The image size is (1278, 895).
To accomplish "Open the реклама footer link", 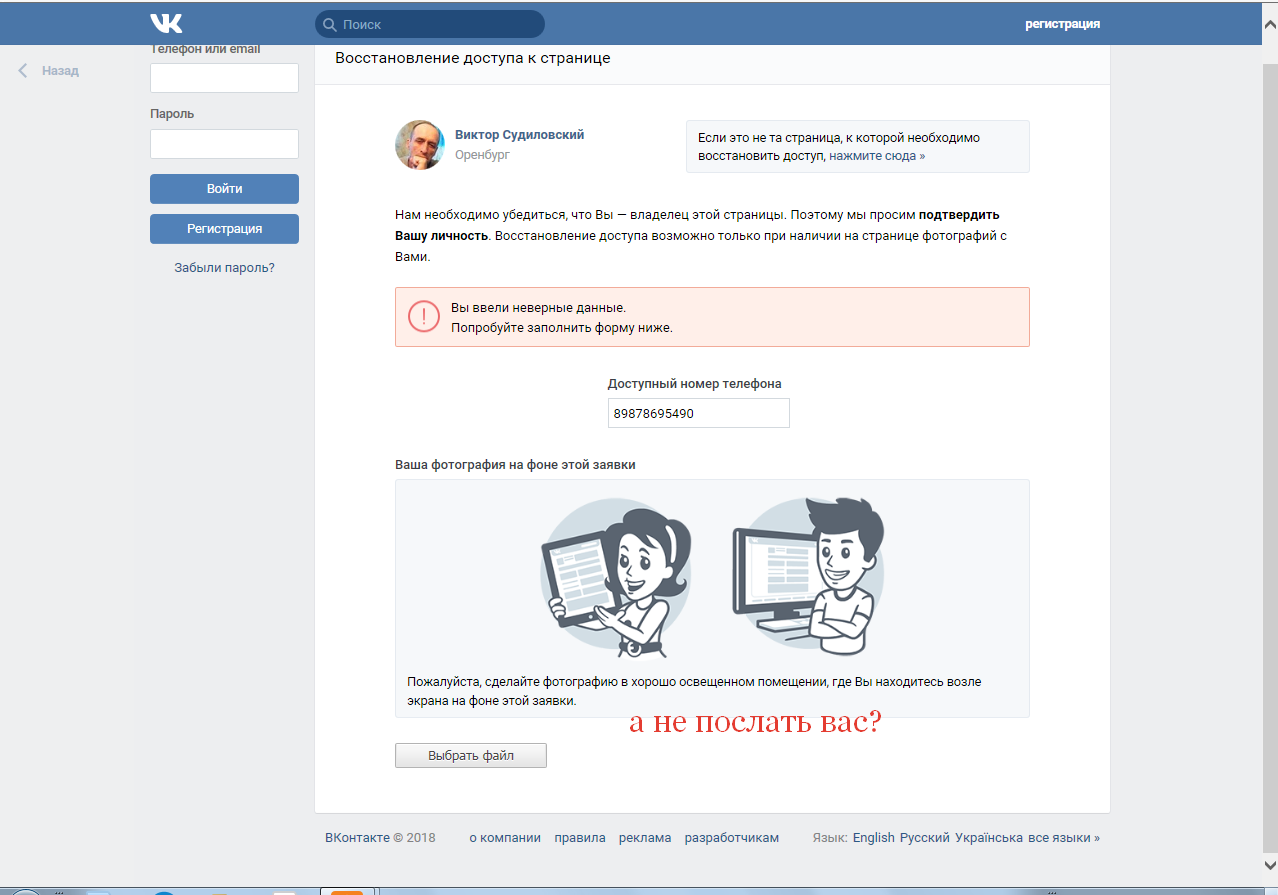I will click(645, 838).
